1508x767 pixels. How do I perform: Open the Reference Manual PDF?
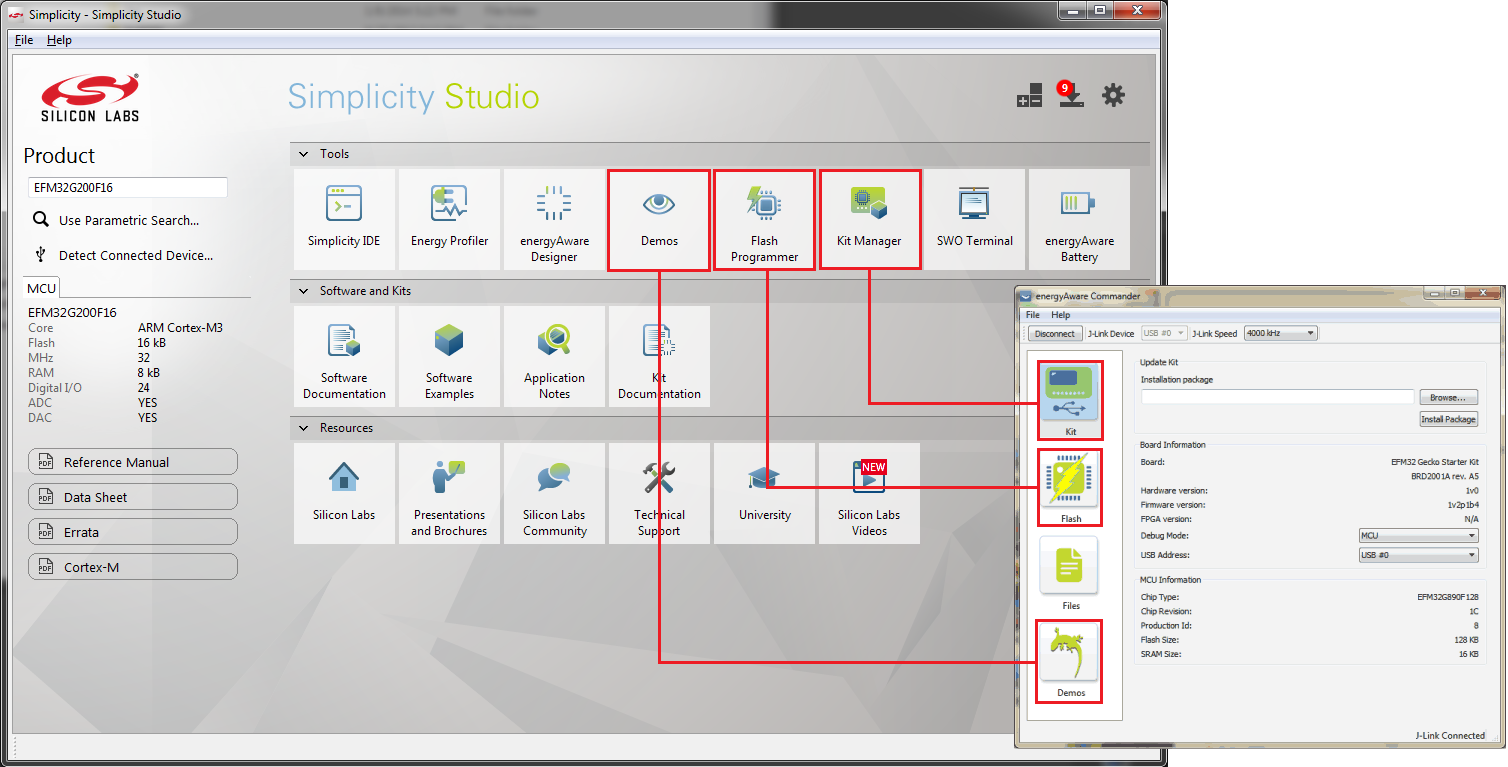click(133, 462)
